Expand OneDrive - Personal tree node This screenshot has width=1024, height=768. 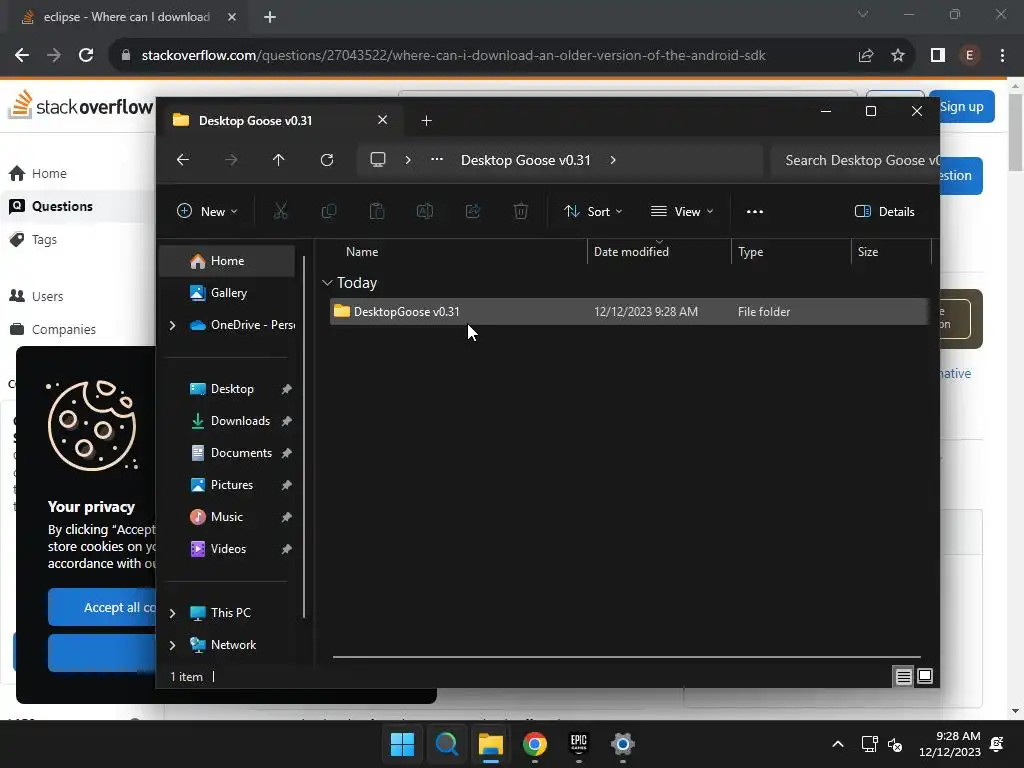tap(172, 325)
